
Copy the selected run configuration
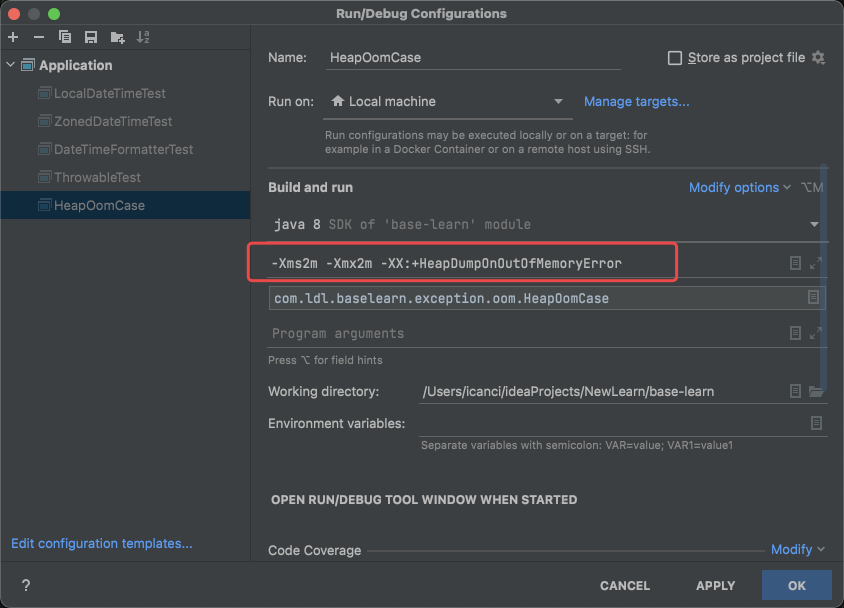click(65, 37)
